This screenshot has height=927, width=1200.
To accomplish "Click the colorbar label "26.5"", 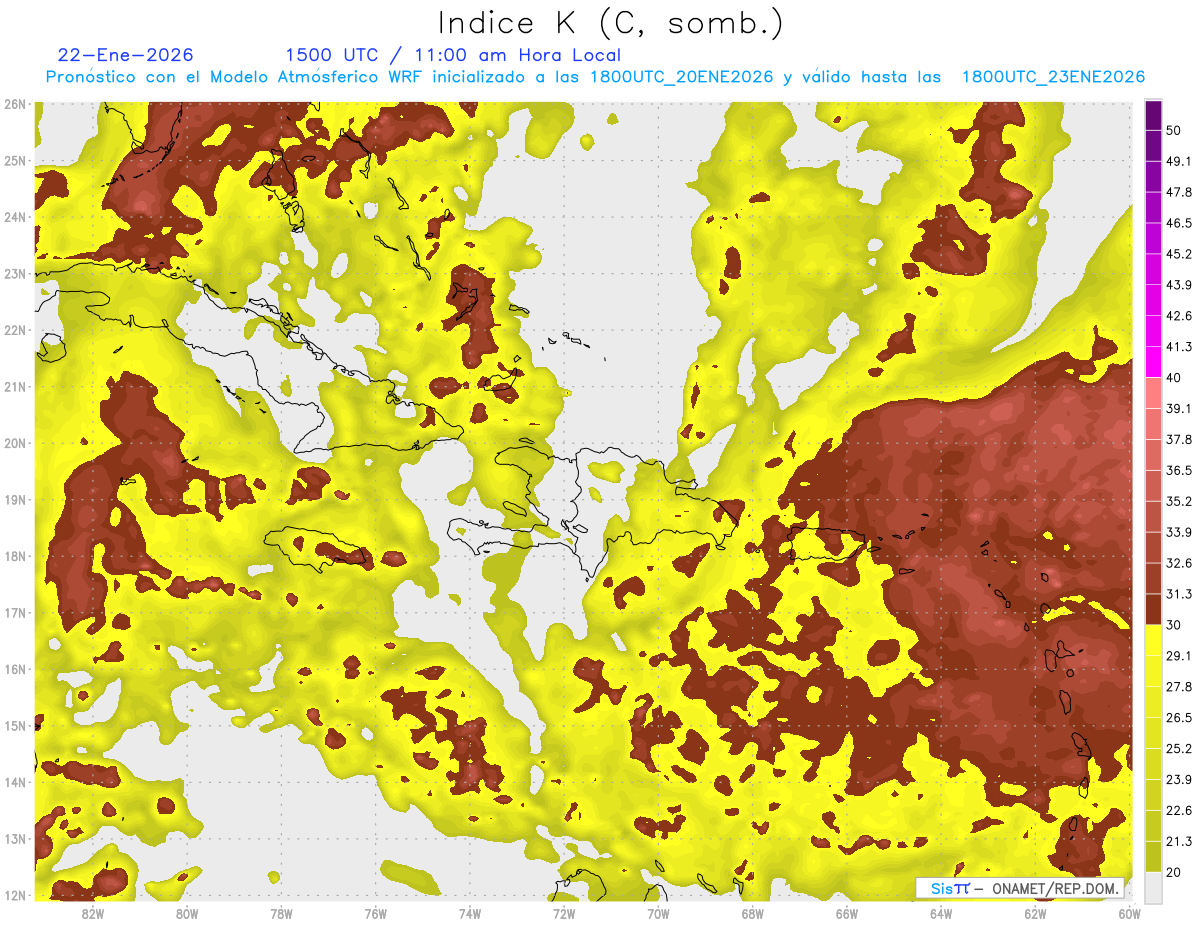I will [x=1178, y=718].
